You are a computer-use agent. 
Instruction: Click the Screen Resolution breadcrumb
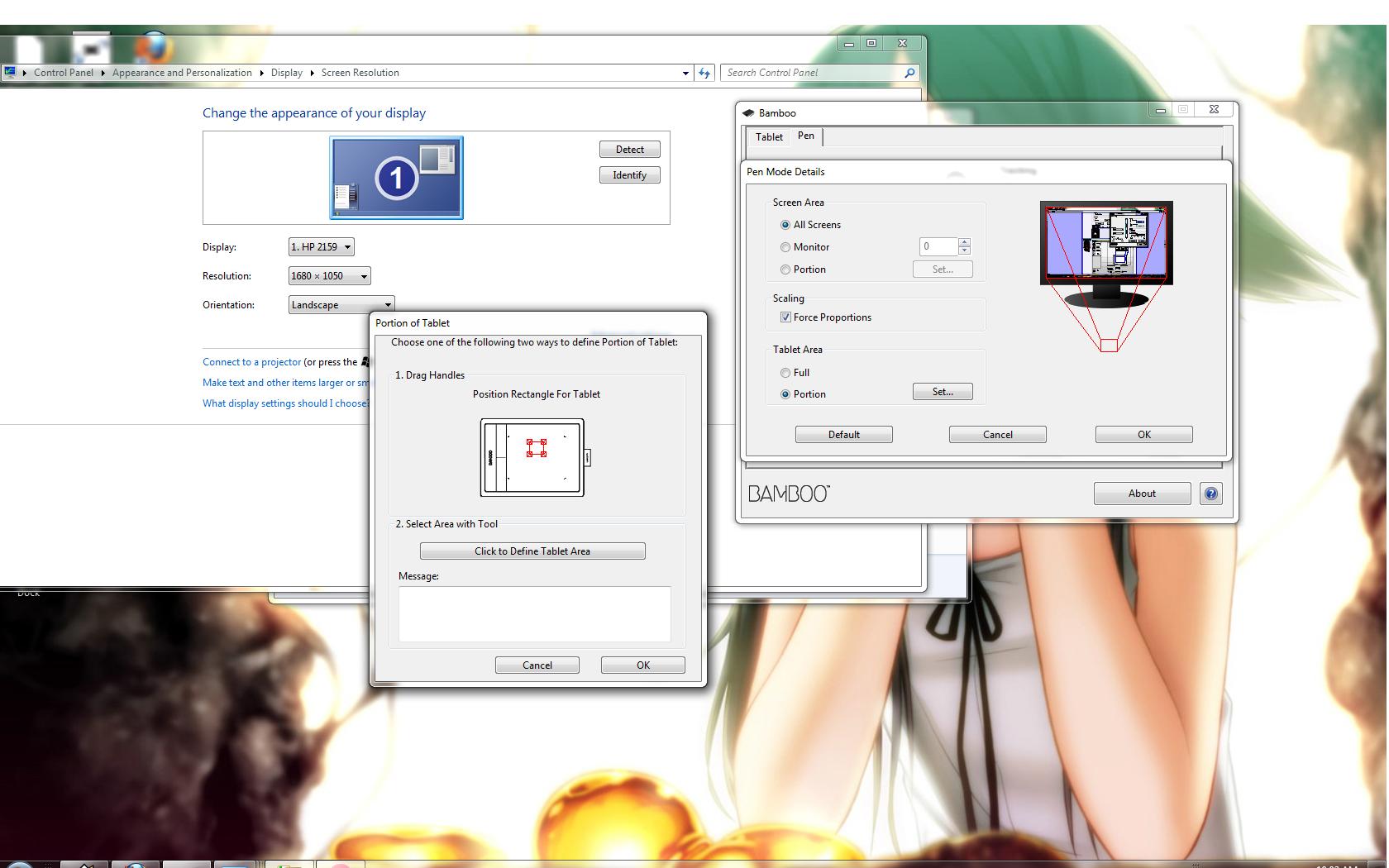(x=360, y=73)
